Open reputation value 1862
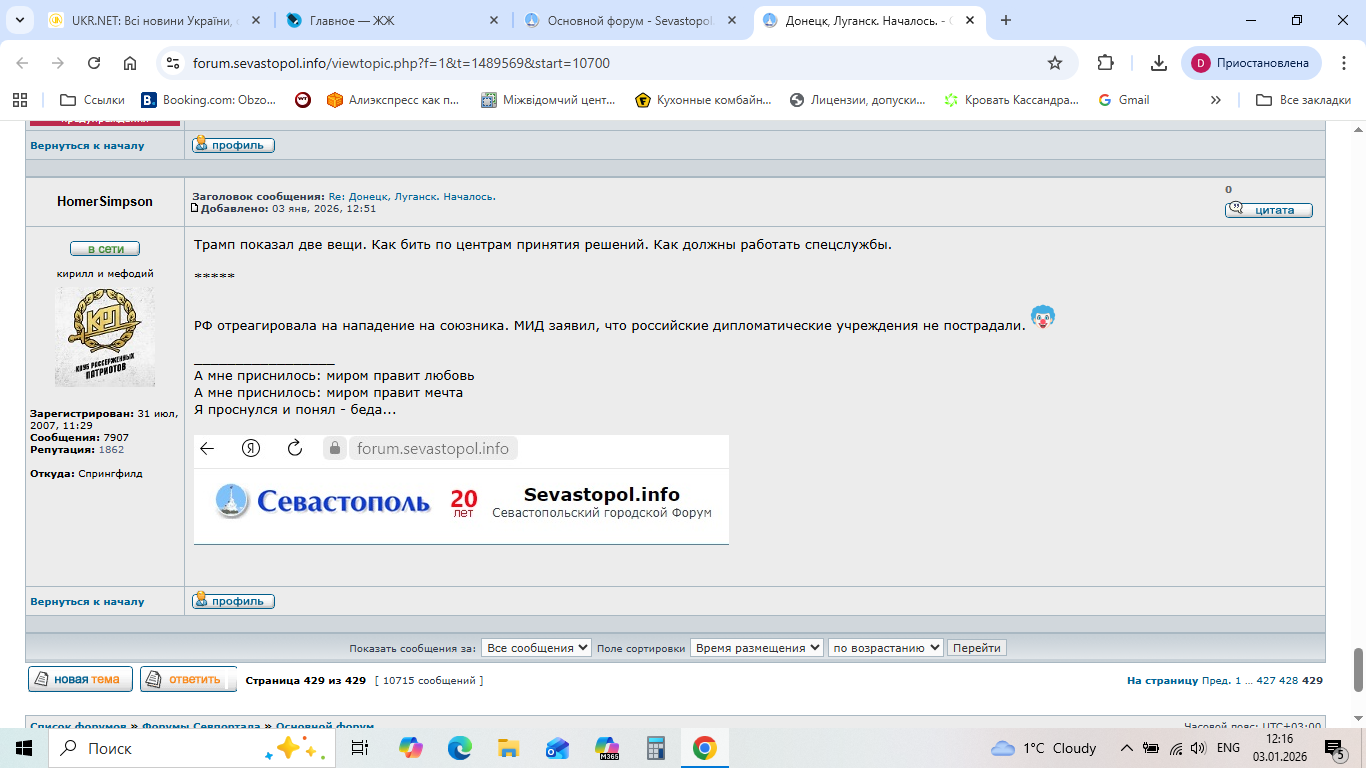 (x=111, y=449)
